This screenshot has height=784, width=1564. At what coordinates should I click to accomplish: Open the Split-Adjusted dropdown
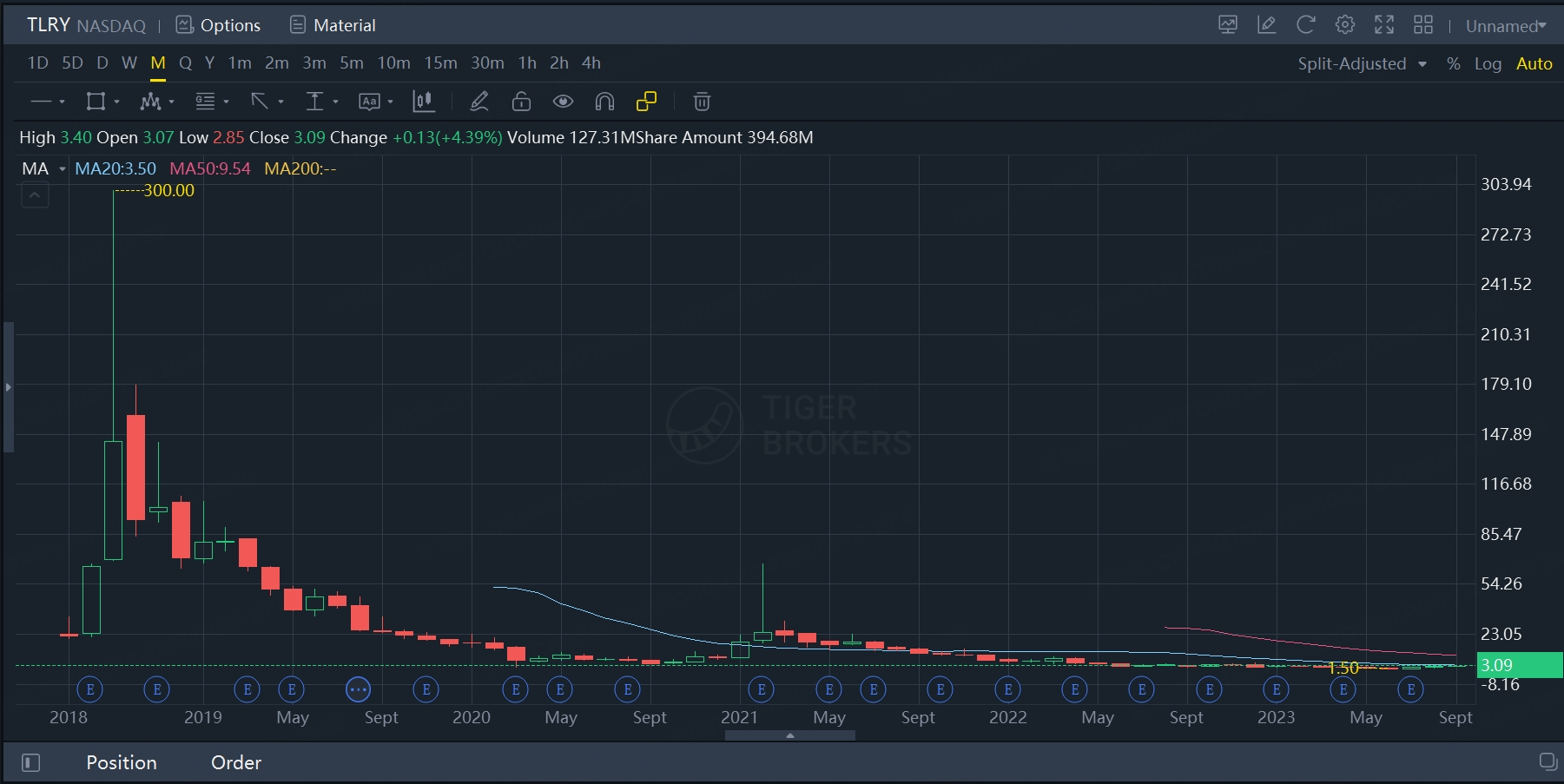pyautogui.click(x=1360, y=63)
